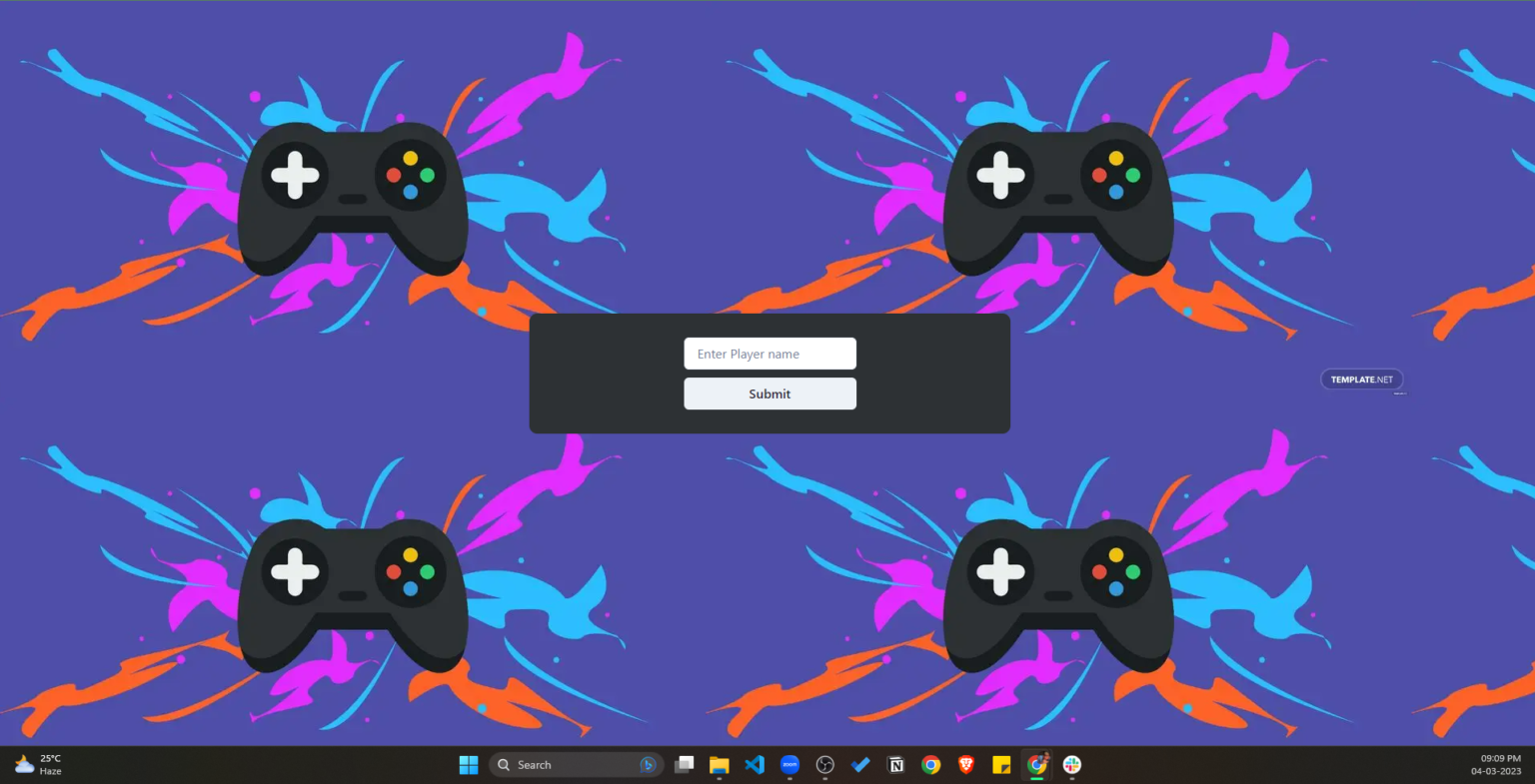
Task: Open the active Chrome profile window
Action: [1037, 764]
